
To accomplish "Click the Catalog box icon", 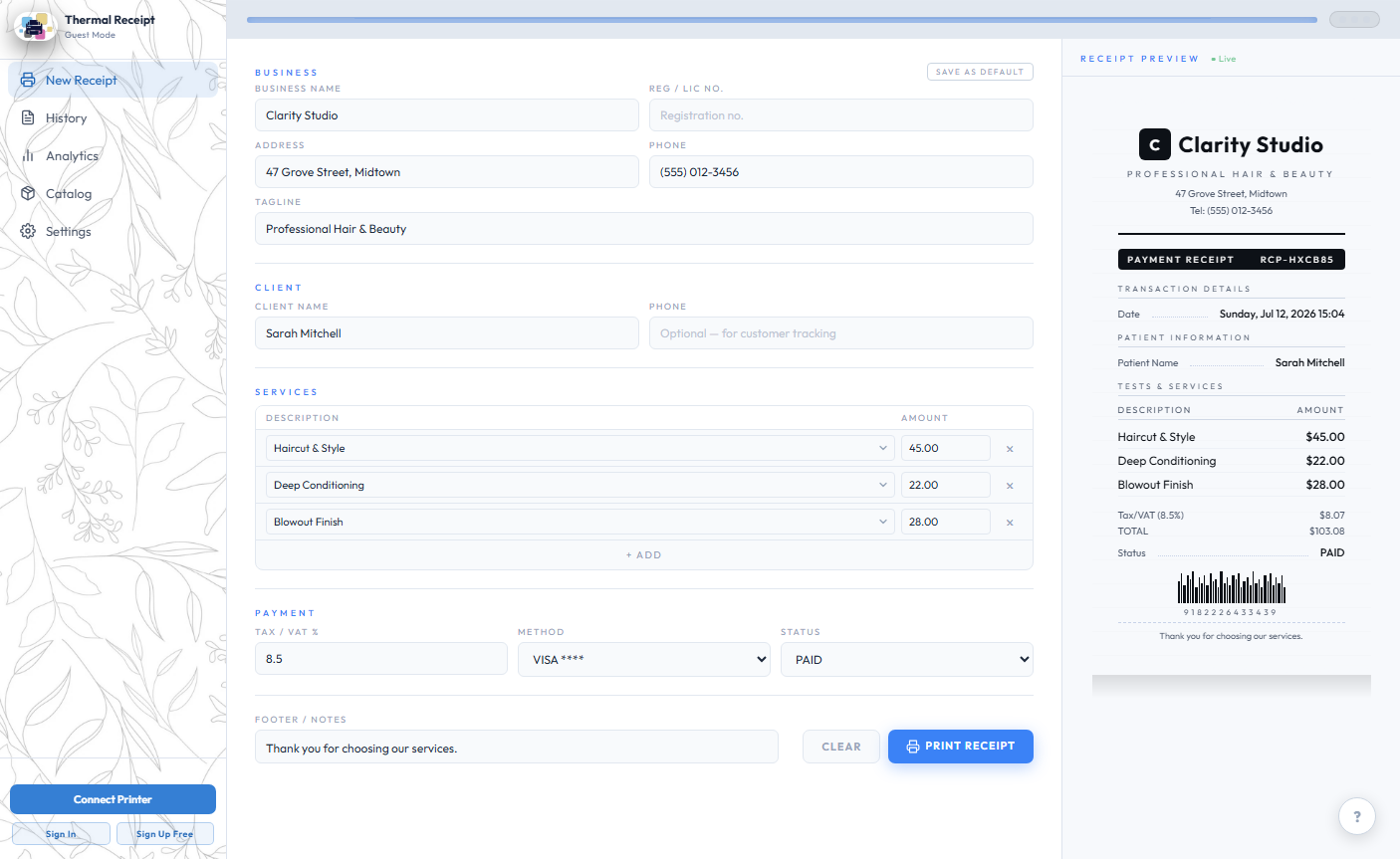I will pos(28,193).
